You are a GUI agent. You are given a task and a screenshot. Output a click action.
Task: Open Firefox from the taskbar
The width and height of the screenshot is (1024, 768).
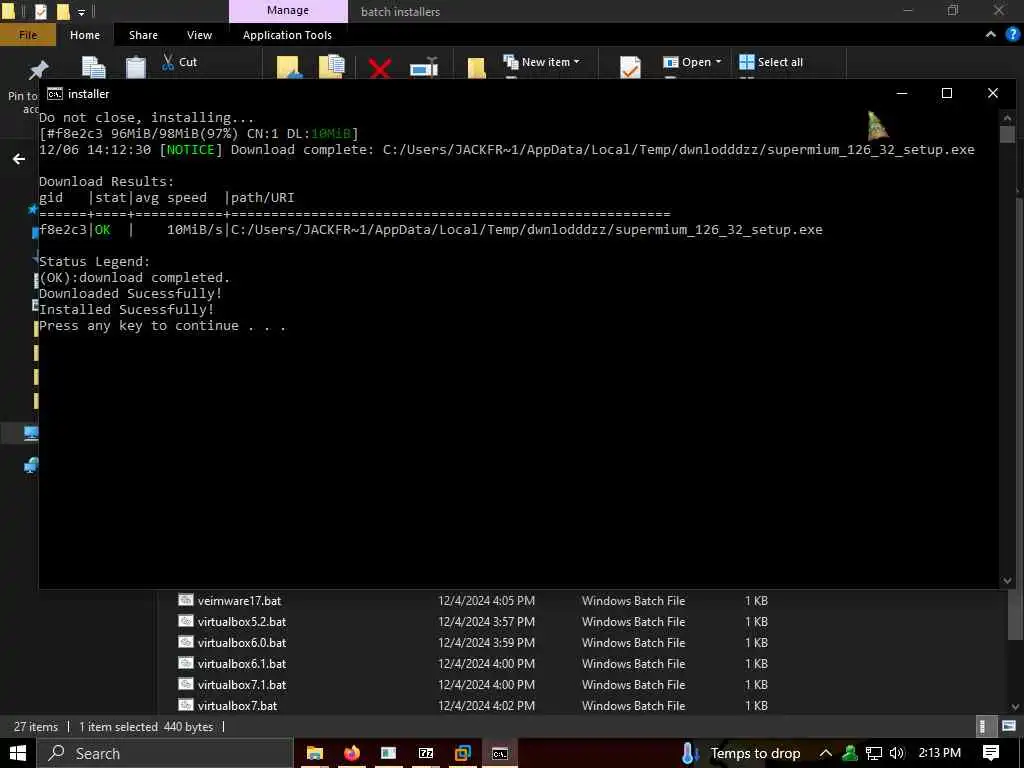point(351,753)
